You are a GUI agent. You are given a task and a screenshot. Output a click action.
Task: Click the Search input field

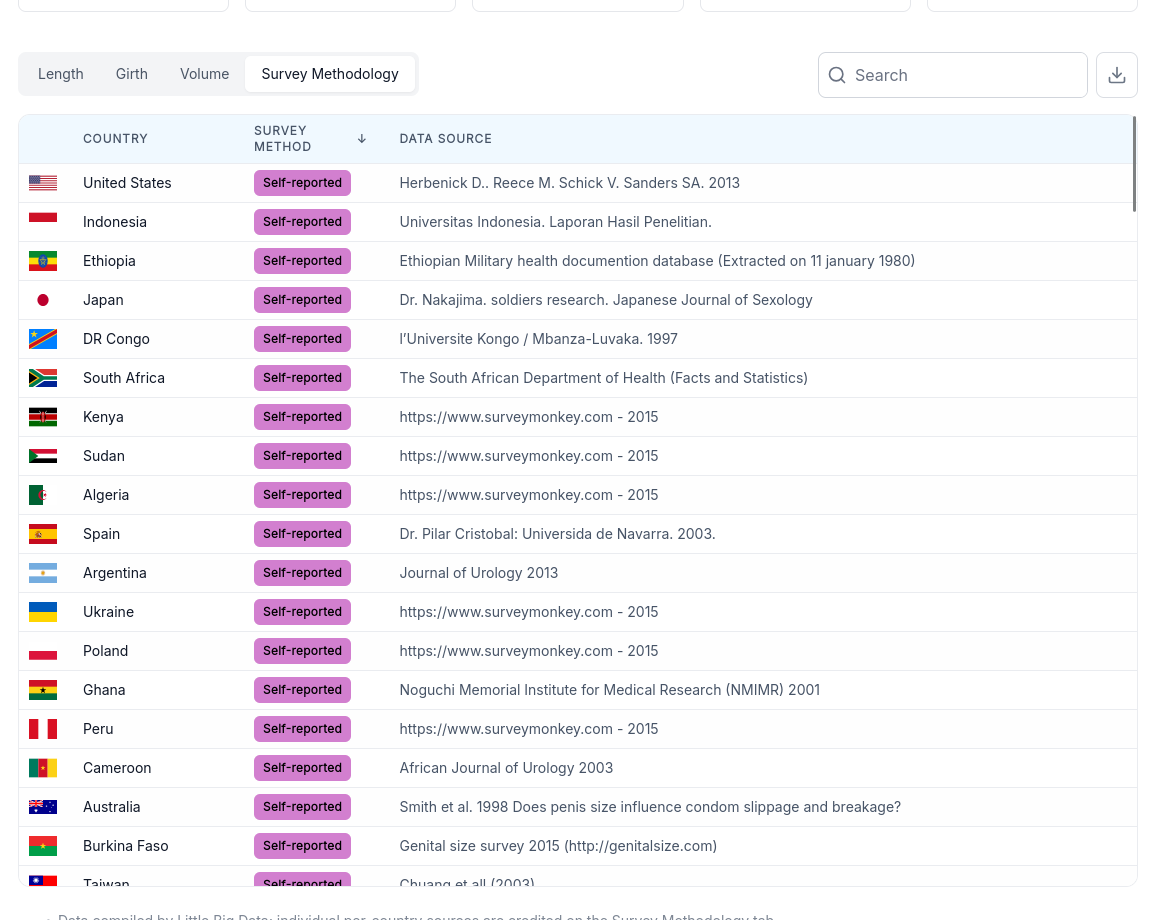tap(953, 75)
